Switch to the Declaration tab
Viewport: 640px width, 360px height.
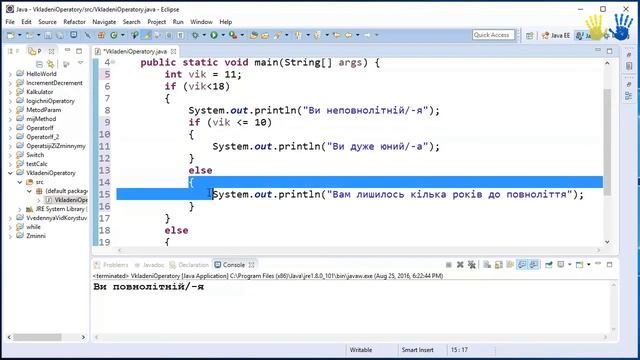(189, 265)
